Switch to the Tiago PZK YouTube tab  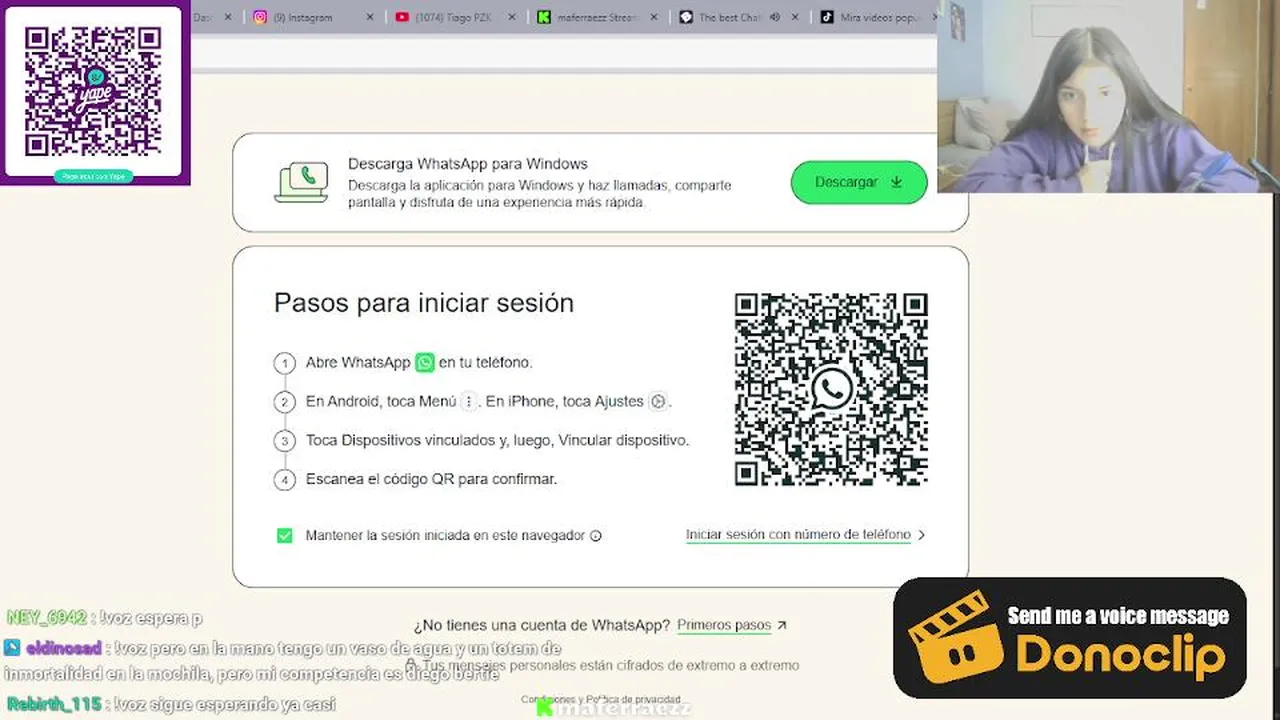455,17
